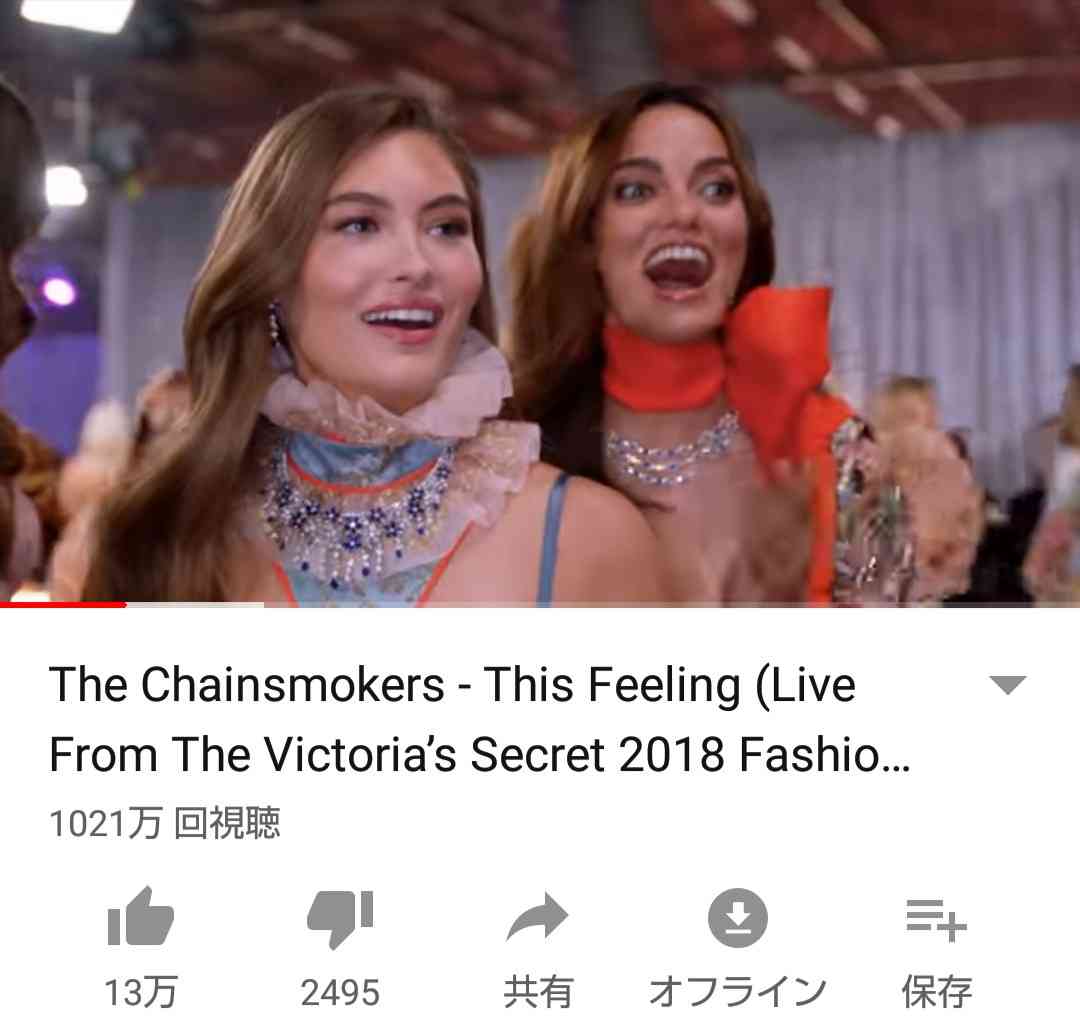Tap the save-to-playlist plus icon

936,920
